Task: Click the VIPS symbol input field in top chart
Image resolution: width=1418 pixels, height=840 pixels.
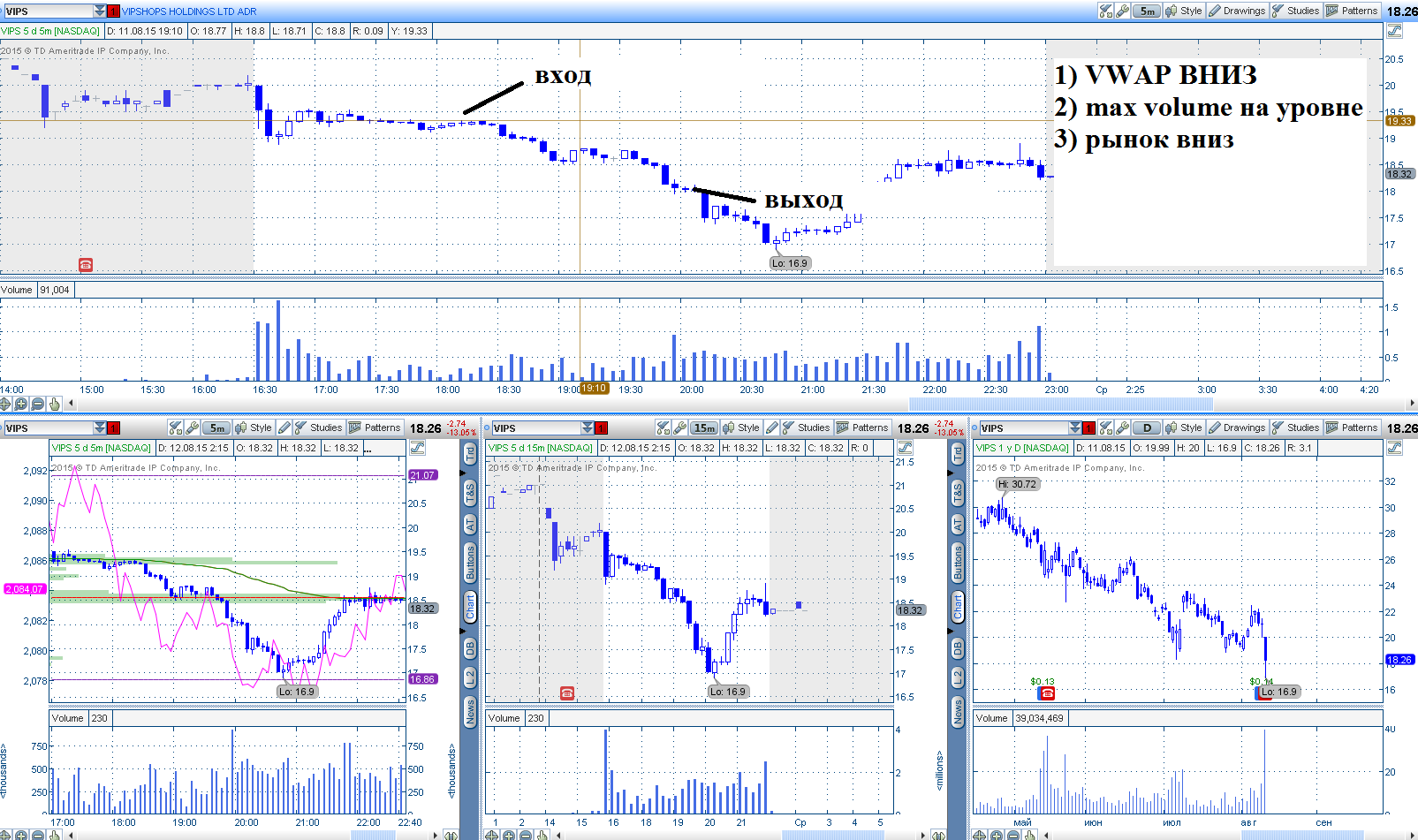Action: 48,11
